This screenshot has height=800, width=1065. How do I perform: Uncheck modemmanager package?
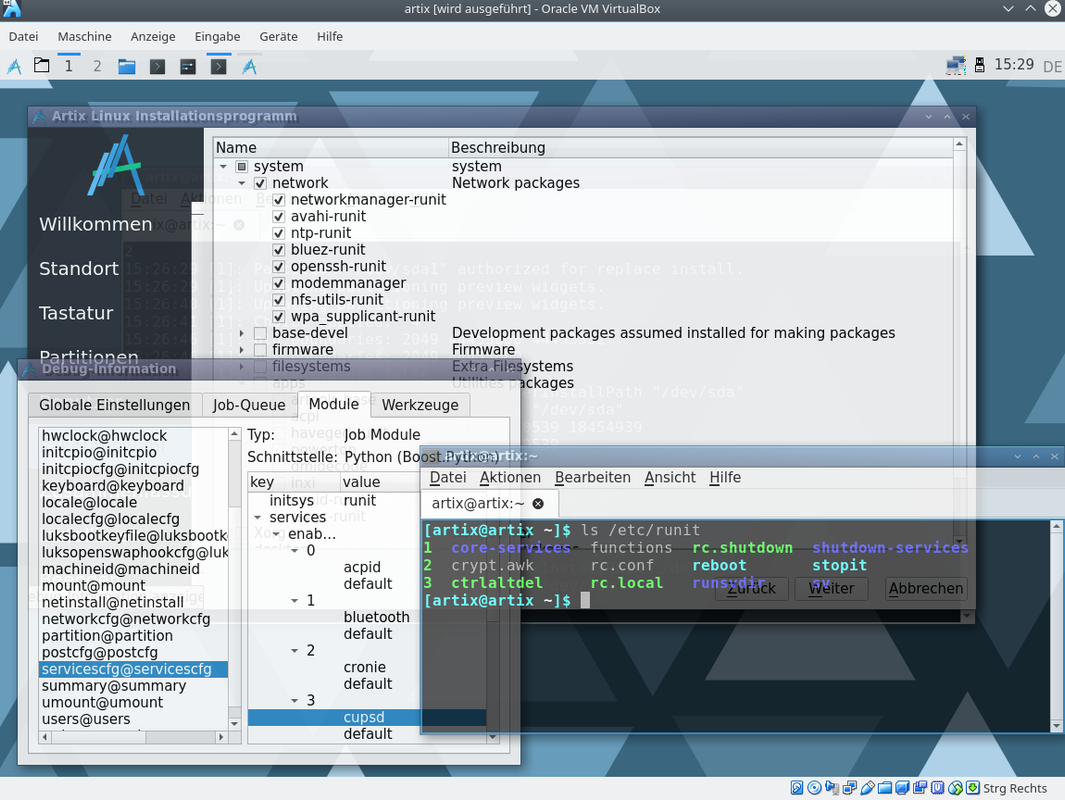[278, 283]
